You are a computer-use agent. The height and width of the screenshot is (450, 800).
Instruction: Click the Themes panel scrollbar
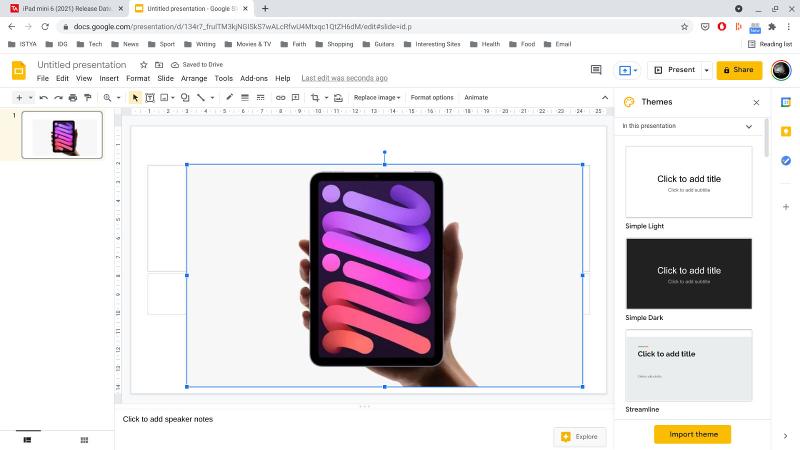pos(766,138)
